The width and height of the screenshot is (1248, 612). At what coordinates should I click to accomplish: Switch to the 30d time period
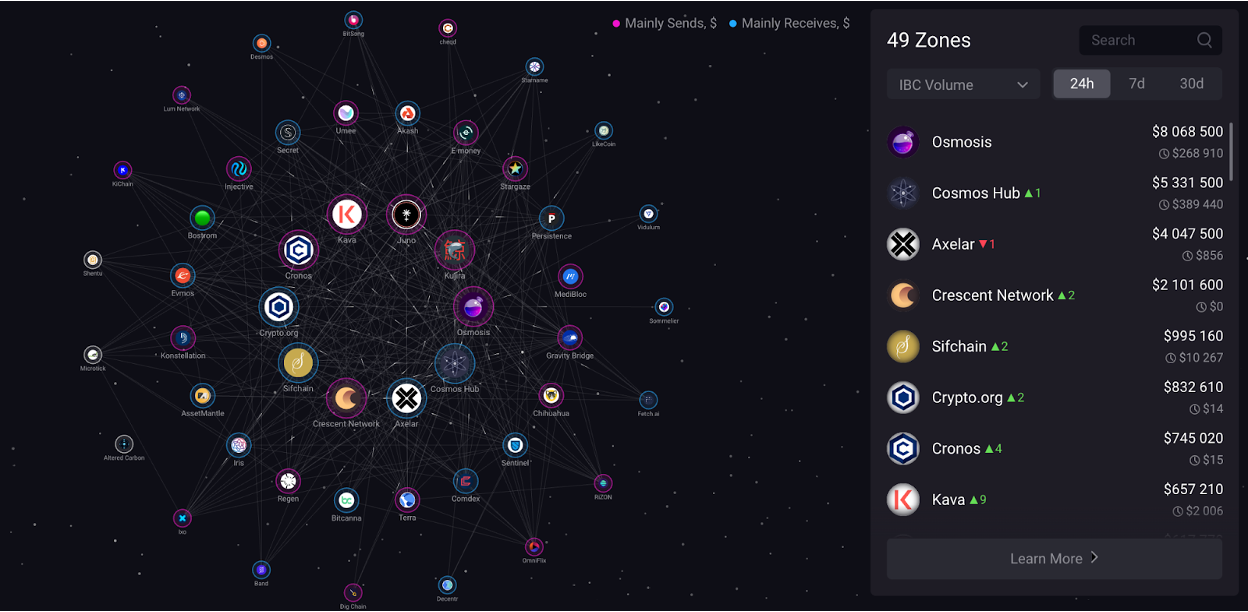click(x=1191, y=84)
